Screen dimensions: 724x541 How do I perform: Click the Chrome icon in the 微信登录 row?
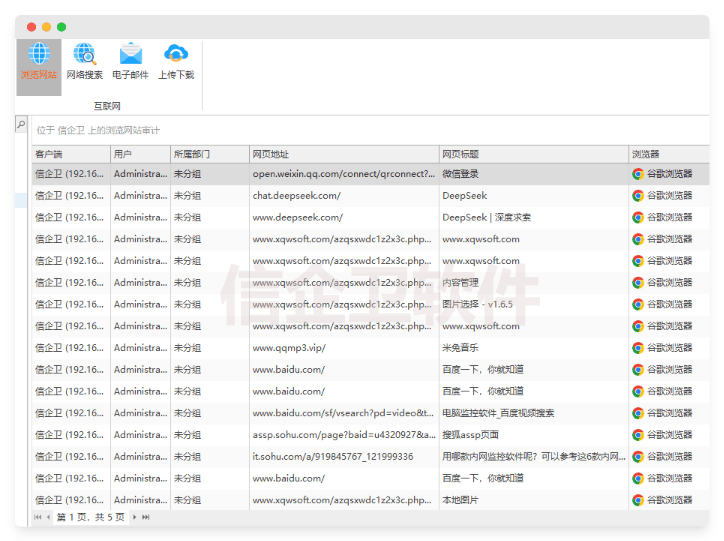pyautogui.click(x=638, y=174)
